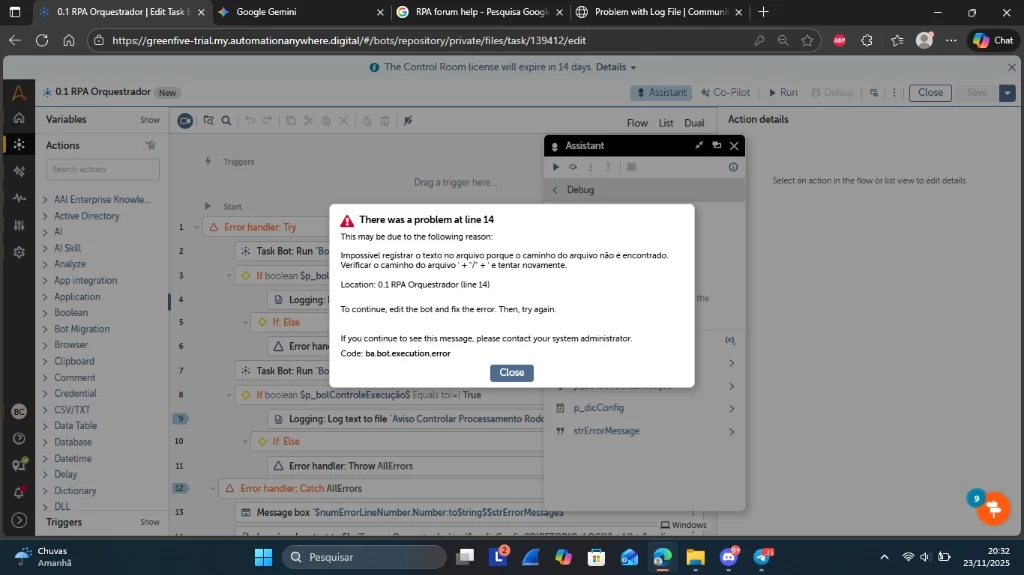
Task: Open File Explorer from the taskbar
Action: point(696,557)
